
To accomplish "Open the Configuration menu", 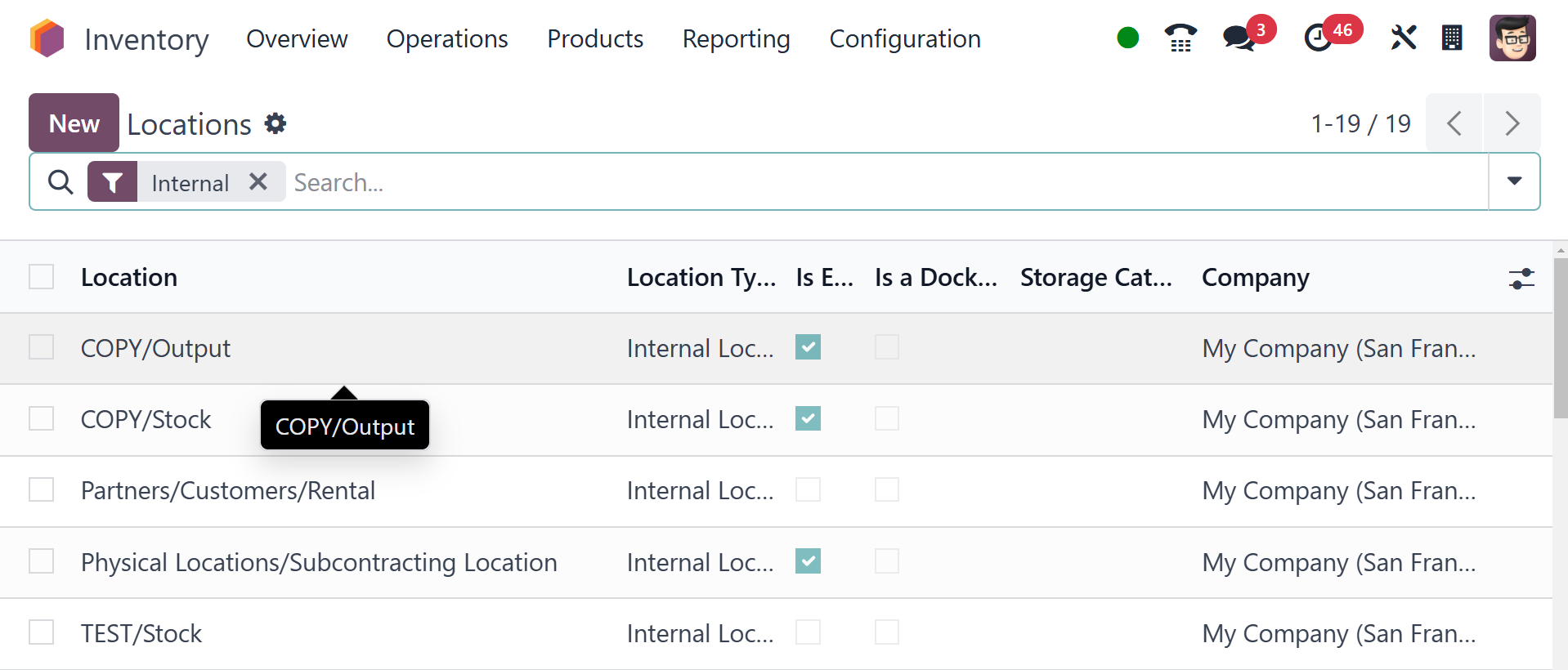I will 904,38.
